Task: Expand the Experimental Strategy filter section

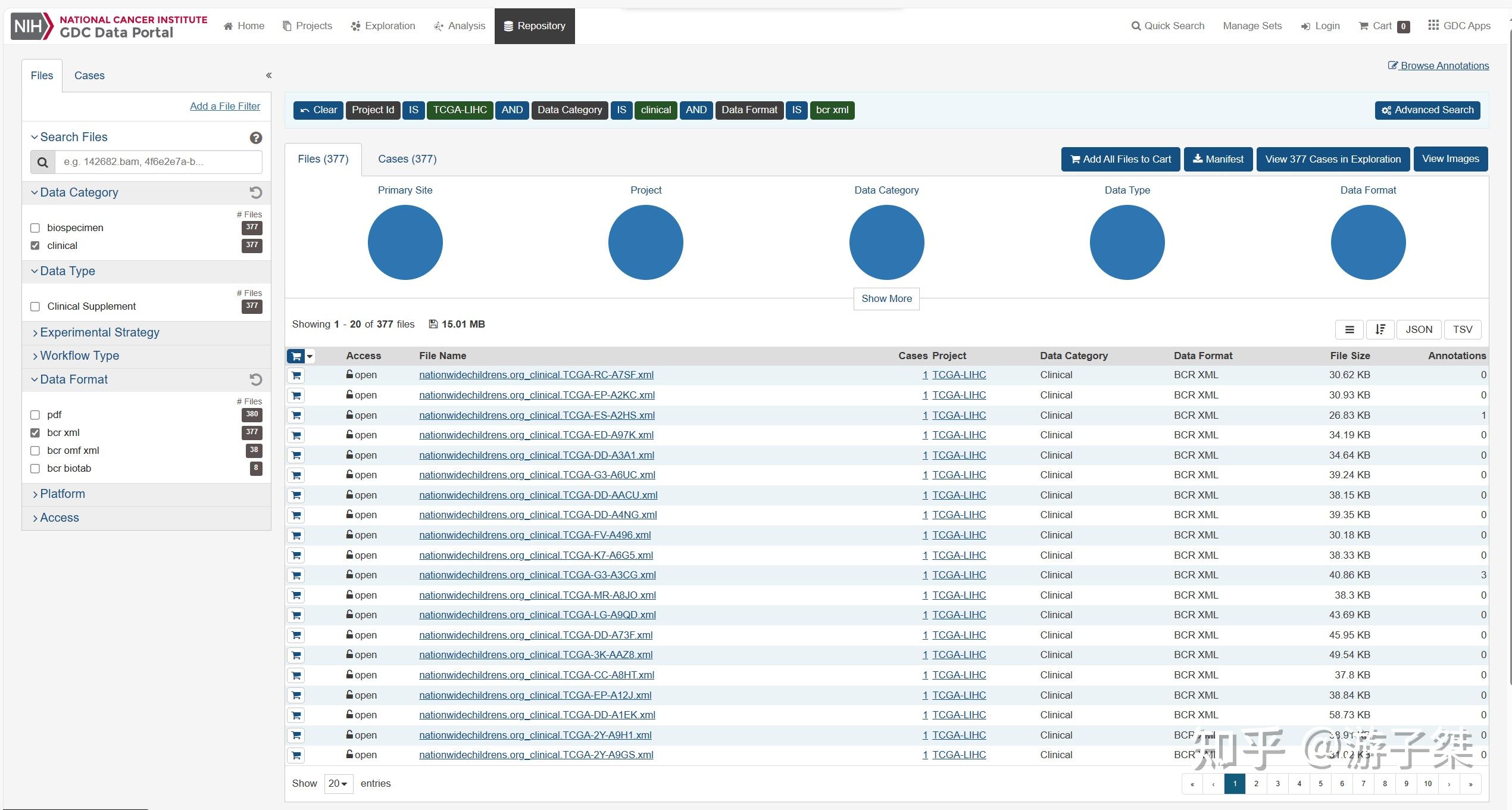Action: coord(99,332)
